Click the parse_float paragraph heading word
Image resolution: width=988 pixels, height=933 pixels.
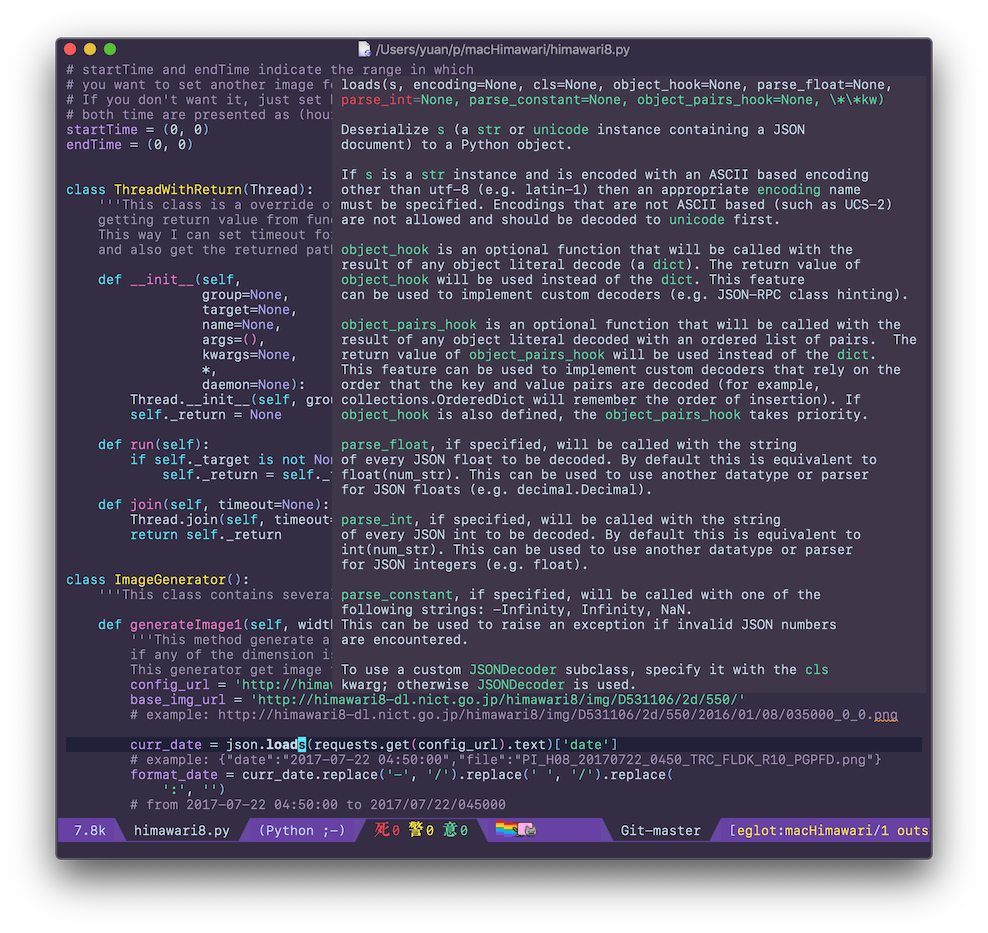tap(385, 445)
